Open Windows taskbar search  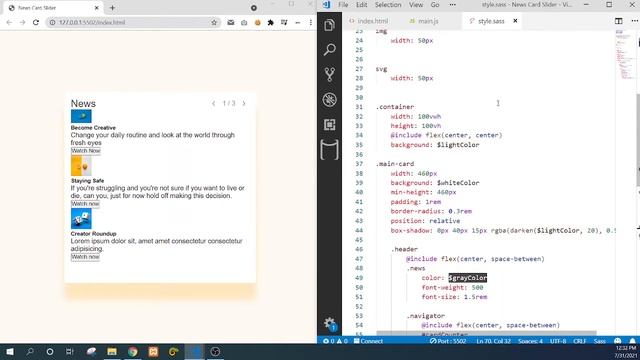[x=30, y=351]
